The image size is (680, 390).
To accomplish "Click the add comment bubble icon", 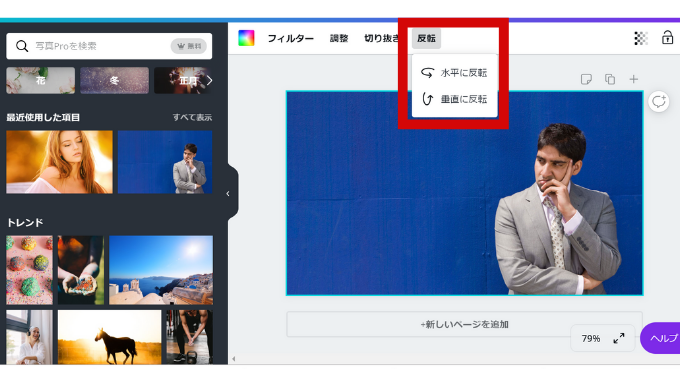I will coord(658,102).
